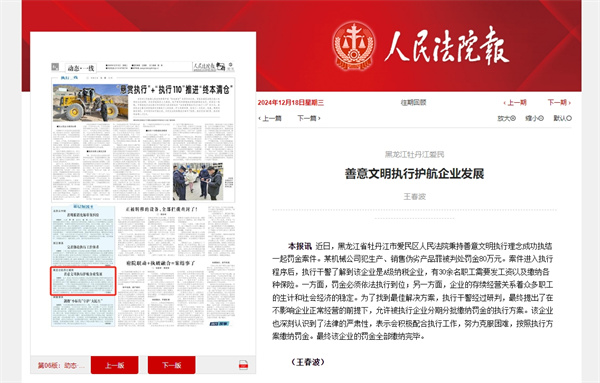Click the 上一版 previous page button
Image resolution: width=600 pixels, height=383 pixels.
[114, 365]
